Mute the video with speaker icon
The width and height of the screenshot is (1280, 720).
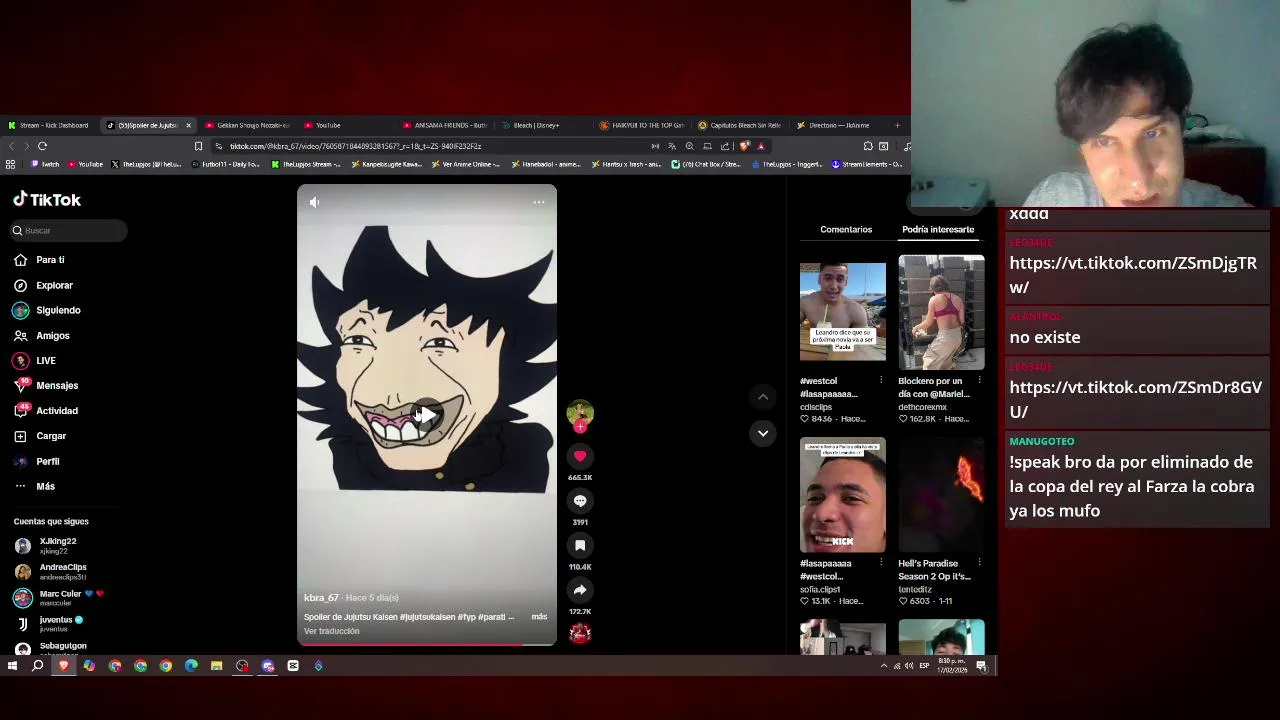pyautogui.click(x=314, y=202)
